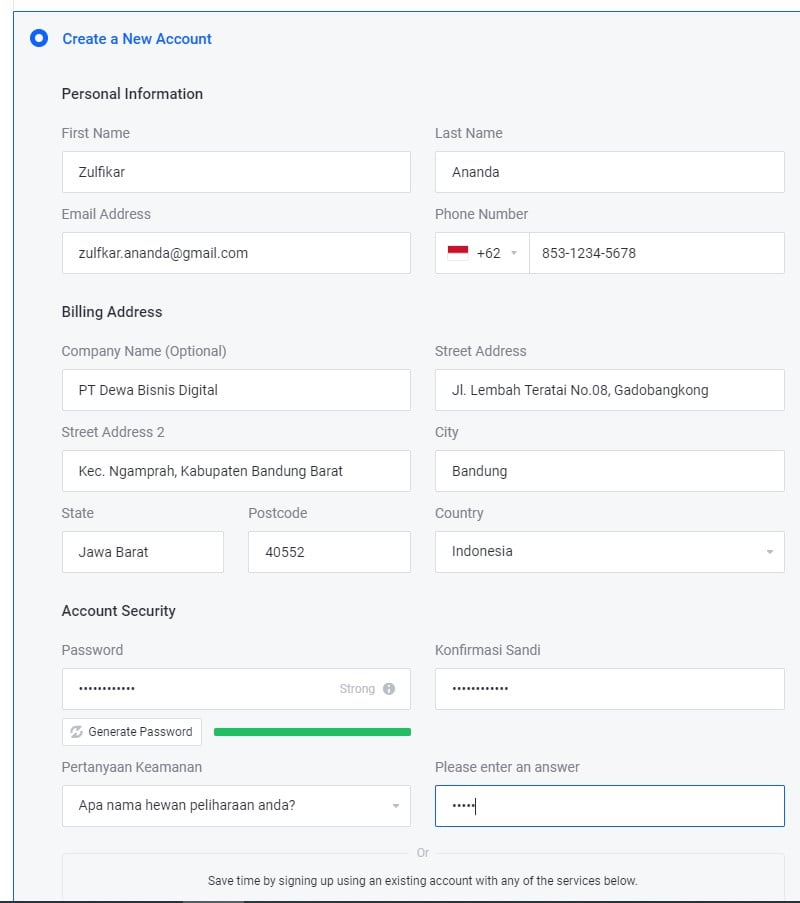Click the security answer input field
The width and height of the screenshot is (800, 903).
[x=609, y=806]
